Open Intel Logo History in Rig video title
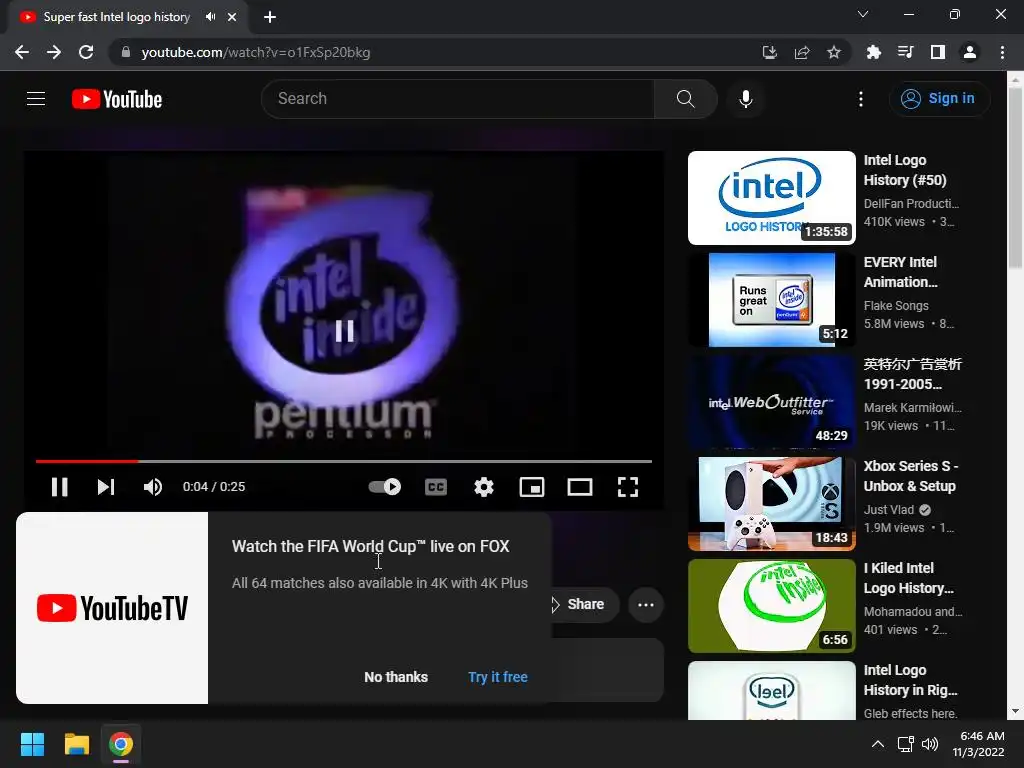The width and height of the screenshot is (1024, 768). pyautogui.click(x=910, y=680)
